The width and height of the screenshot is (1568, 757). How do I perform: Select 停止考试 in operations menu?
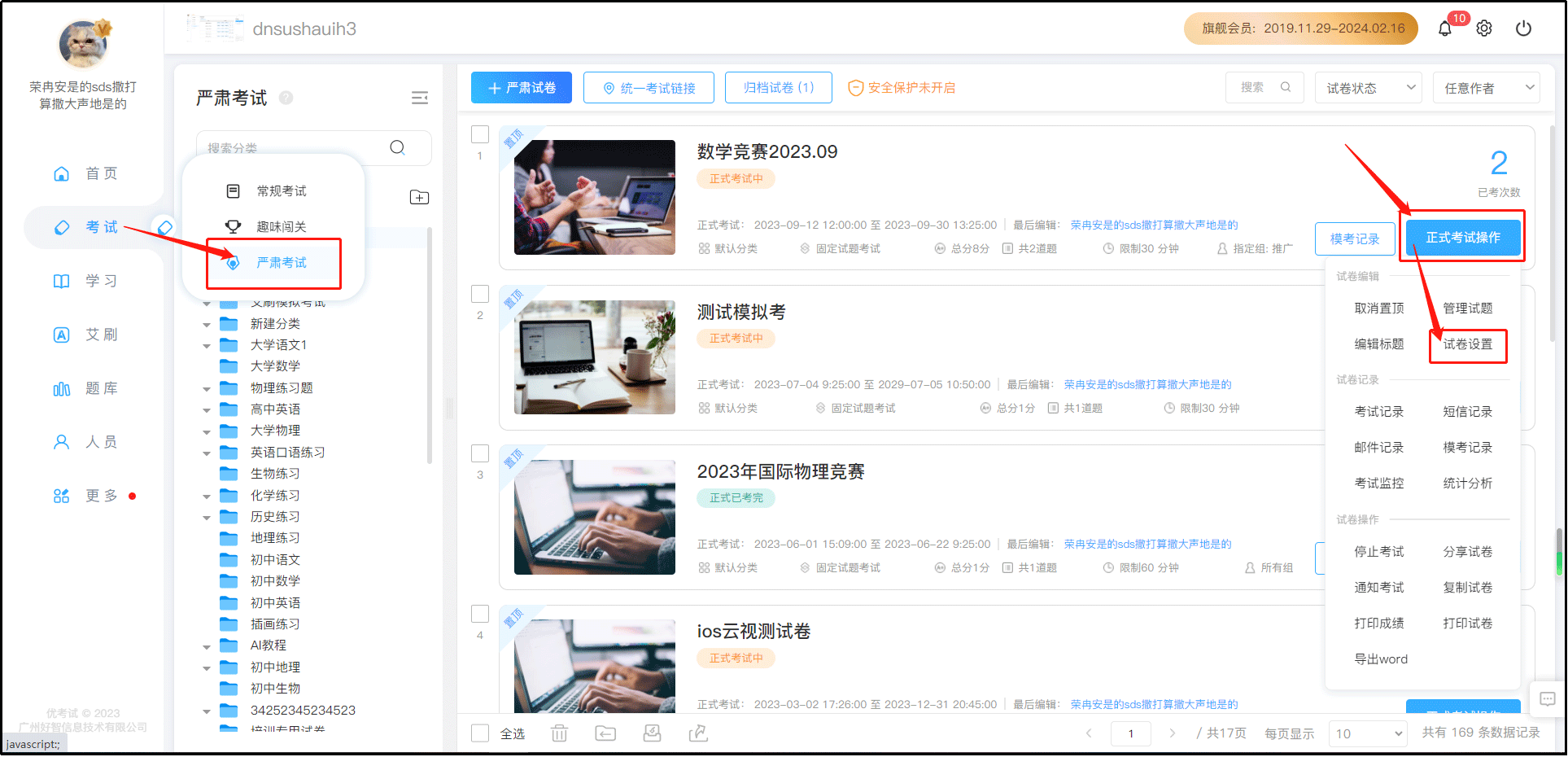coord(1379,552)
